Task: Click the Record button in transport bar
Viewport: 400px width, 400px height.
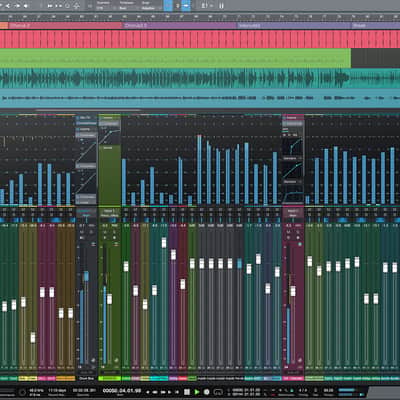Action: click(207, 392)
